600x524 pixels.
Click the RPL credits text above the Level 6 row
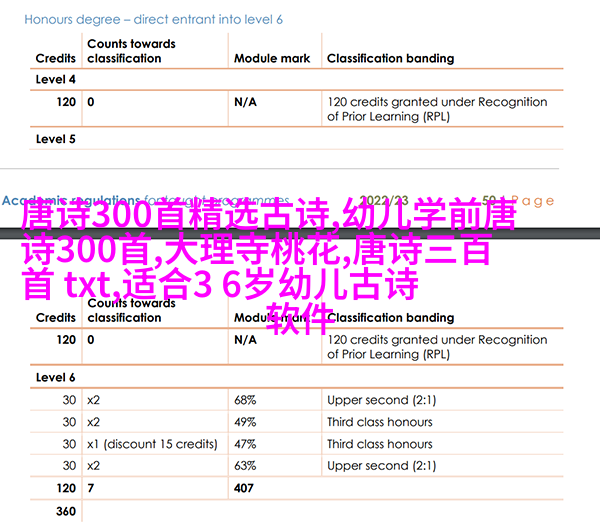click(x=437, y=347)
